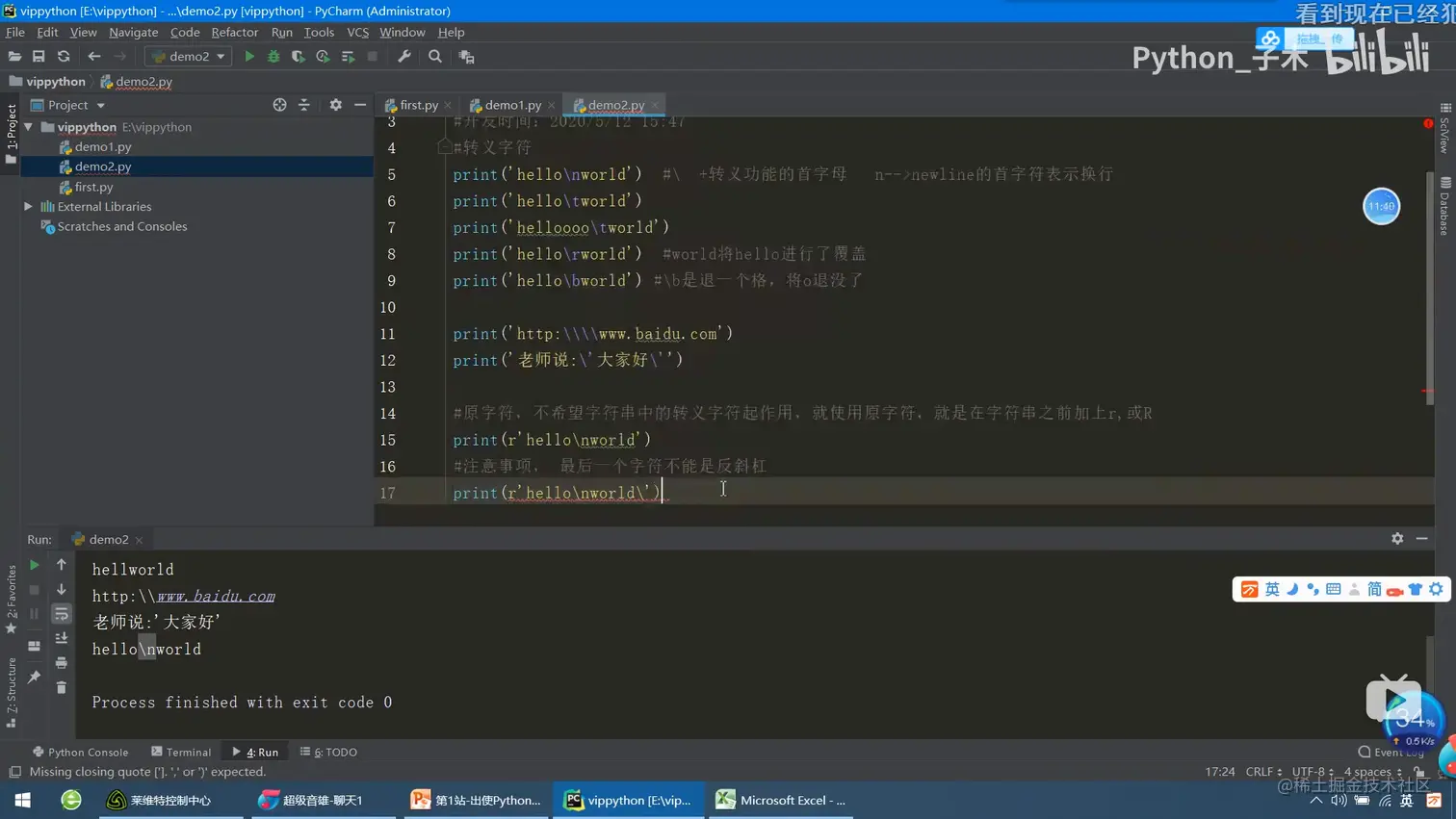The height and width of the screenshot is (819, 1456).
Task: Open the Terminal tool window
Action: 181,753
